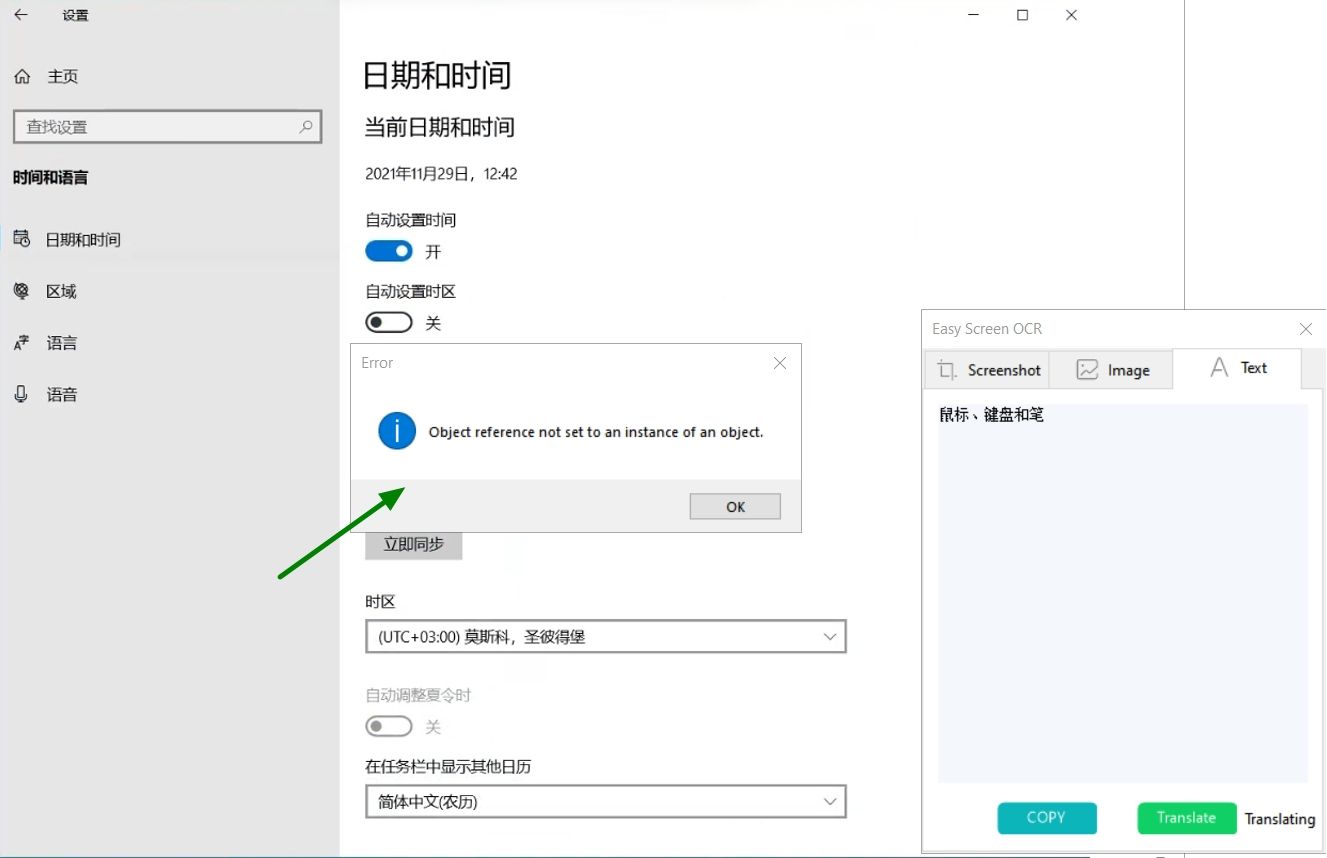This screenshot has width=1327, height=858.
Task: Click the 在任务栏中显示其他日历 label
Action: [448, 767]
